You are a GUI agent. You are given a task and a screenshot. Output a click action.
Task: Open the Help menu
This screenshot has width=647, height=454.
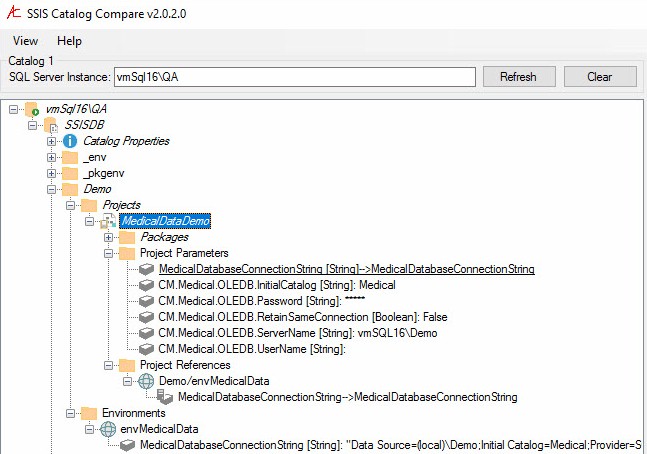(x=69, y=41)
